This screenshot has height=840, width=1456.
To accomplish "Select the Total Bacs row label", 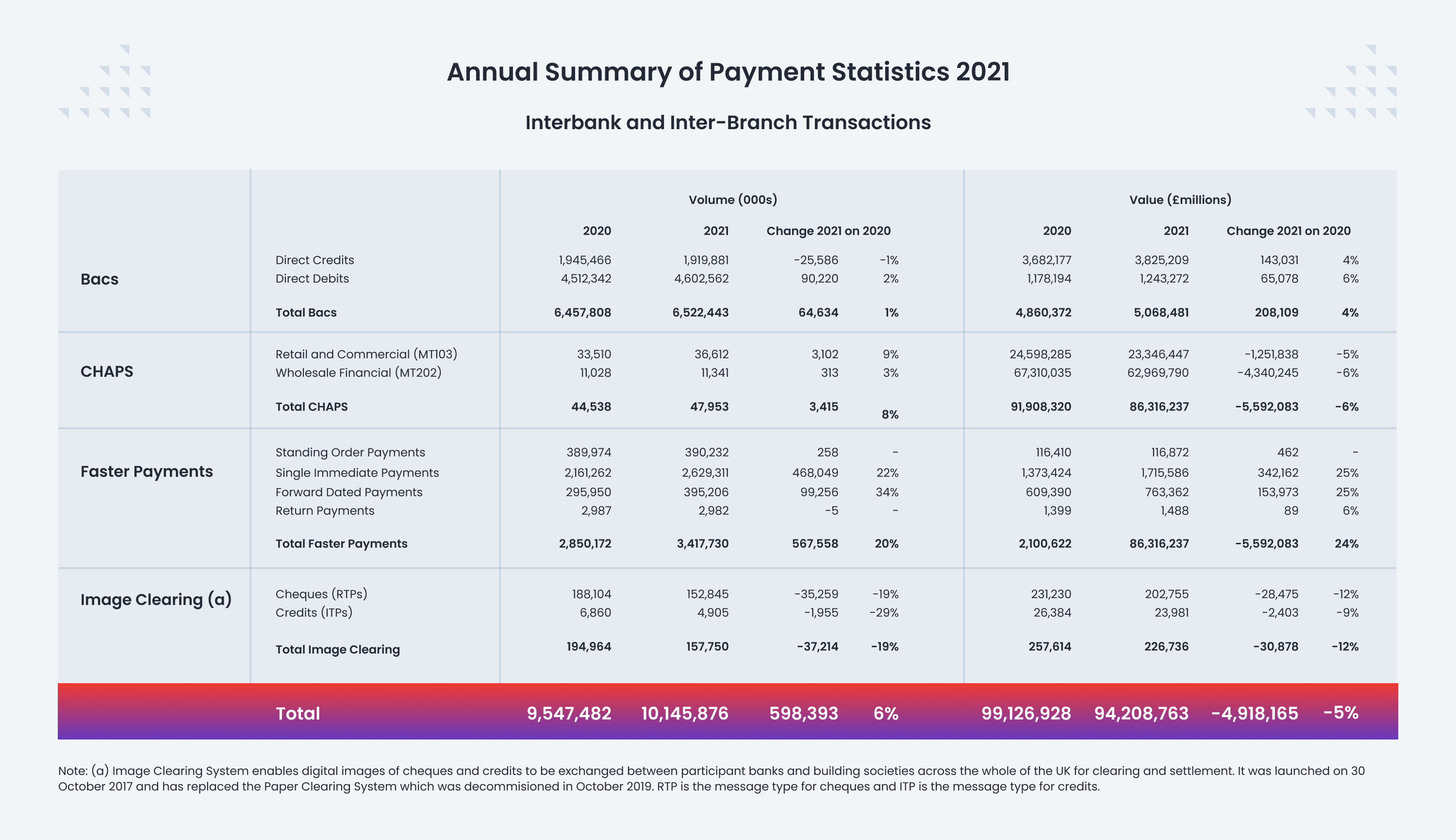I will pyautogui.click(x=306, y=313).
